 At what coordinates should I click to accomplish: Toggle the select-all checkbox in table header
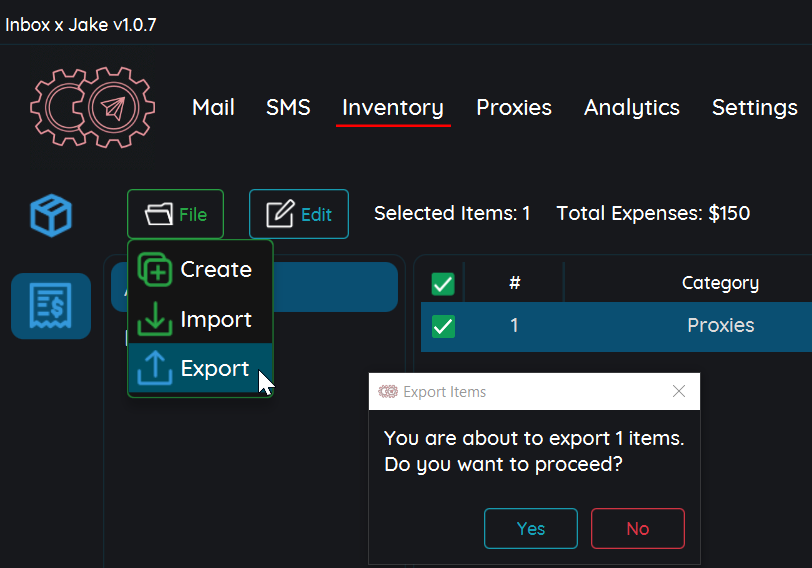tap(443, 284)
